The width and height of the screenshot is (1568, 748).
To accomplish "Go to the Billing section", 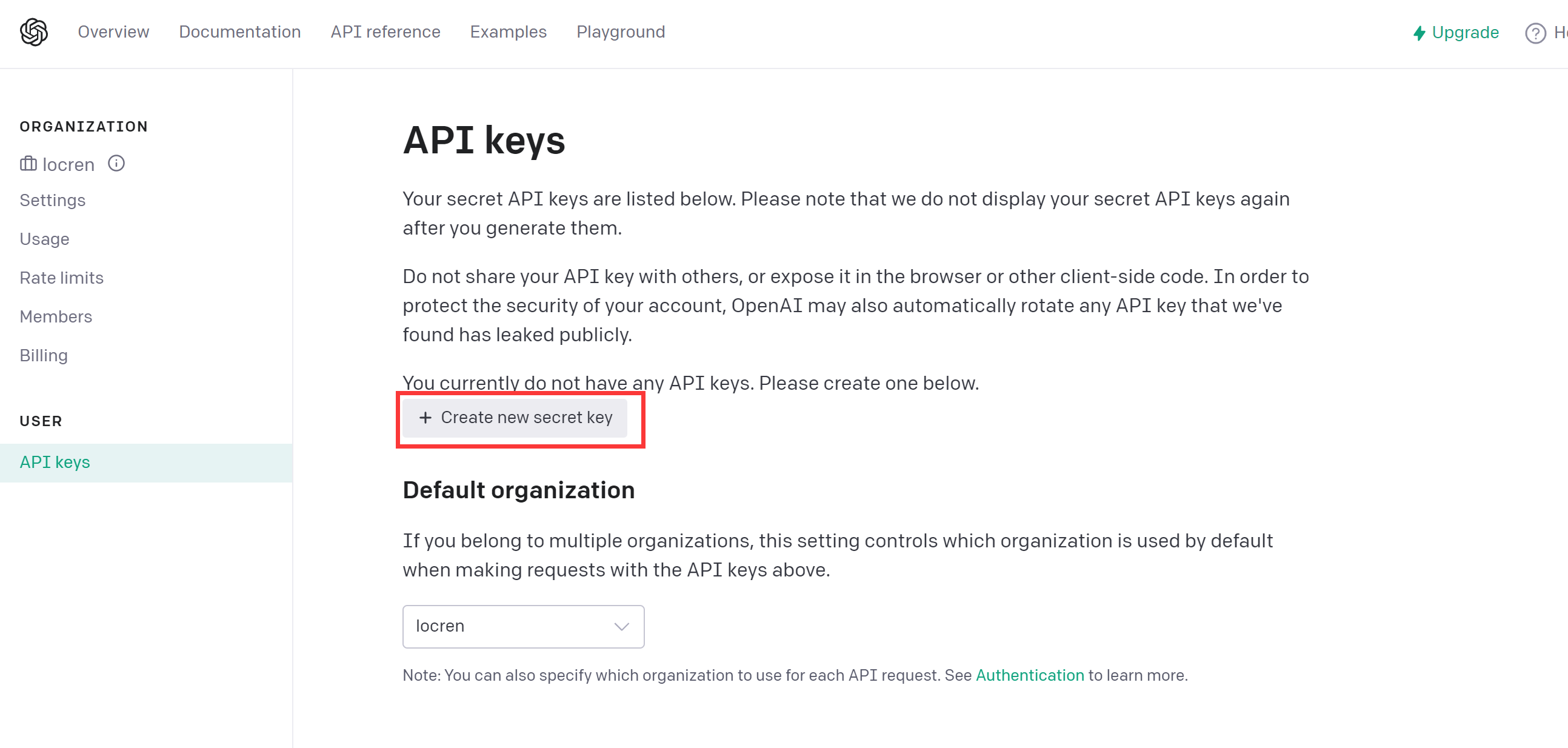I will click(43, 355).
